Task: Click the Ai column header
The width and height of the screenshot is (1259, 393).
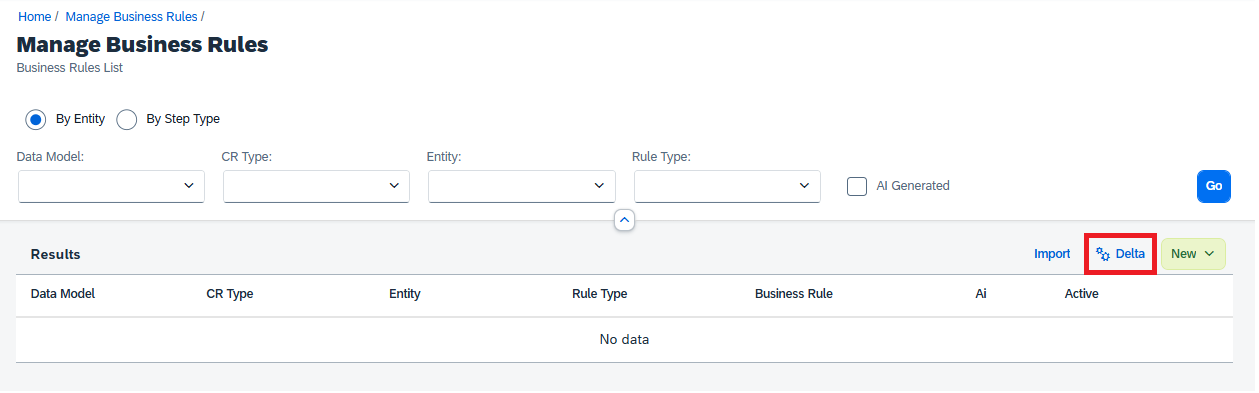Action: point(981,294)
